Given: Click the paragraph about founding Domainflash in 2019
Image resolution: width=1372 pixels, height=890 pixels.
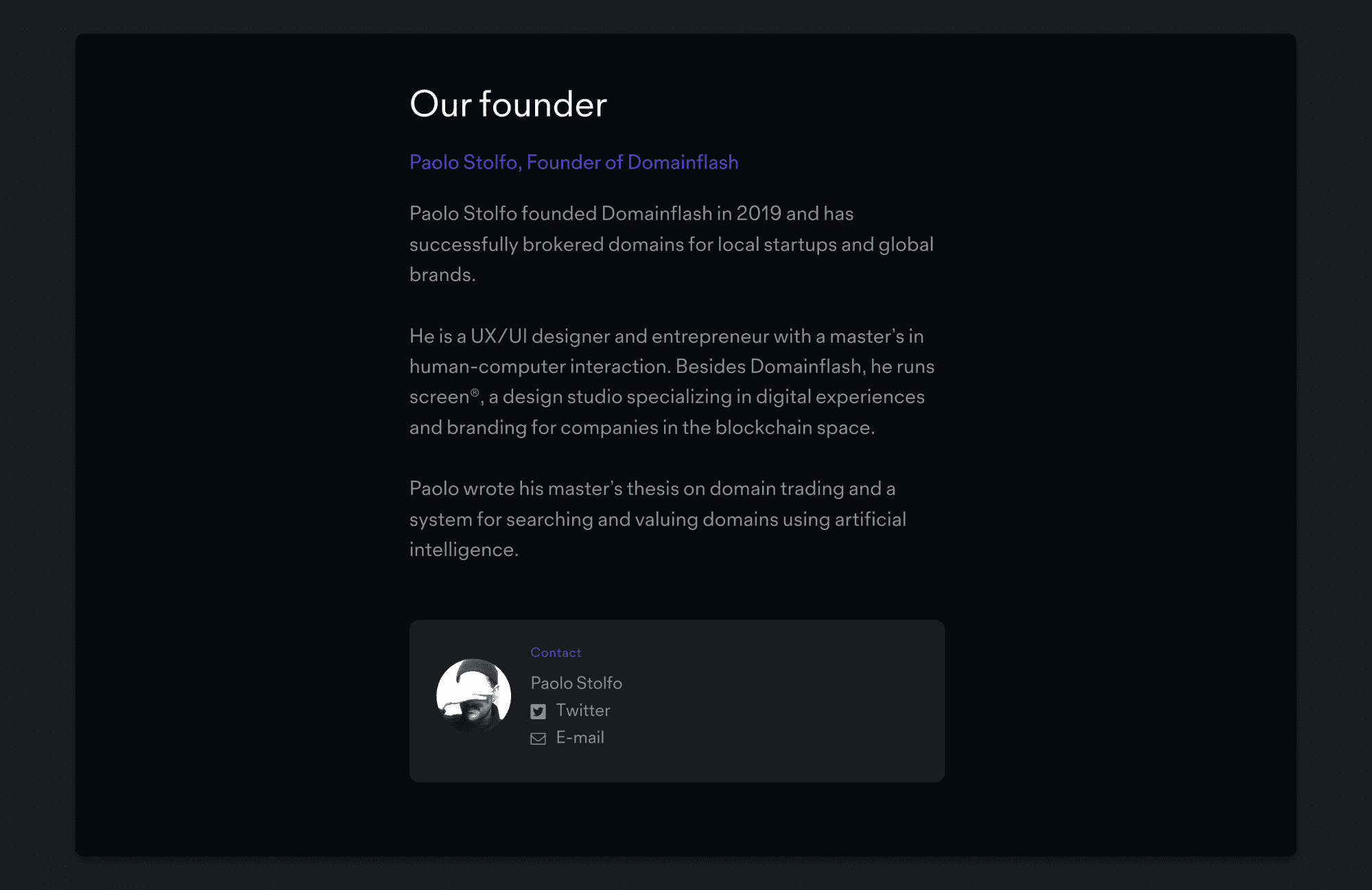Looking at the screenshot, I should point(672,244).
